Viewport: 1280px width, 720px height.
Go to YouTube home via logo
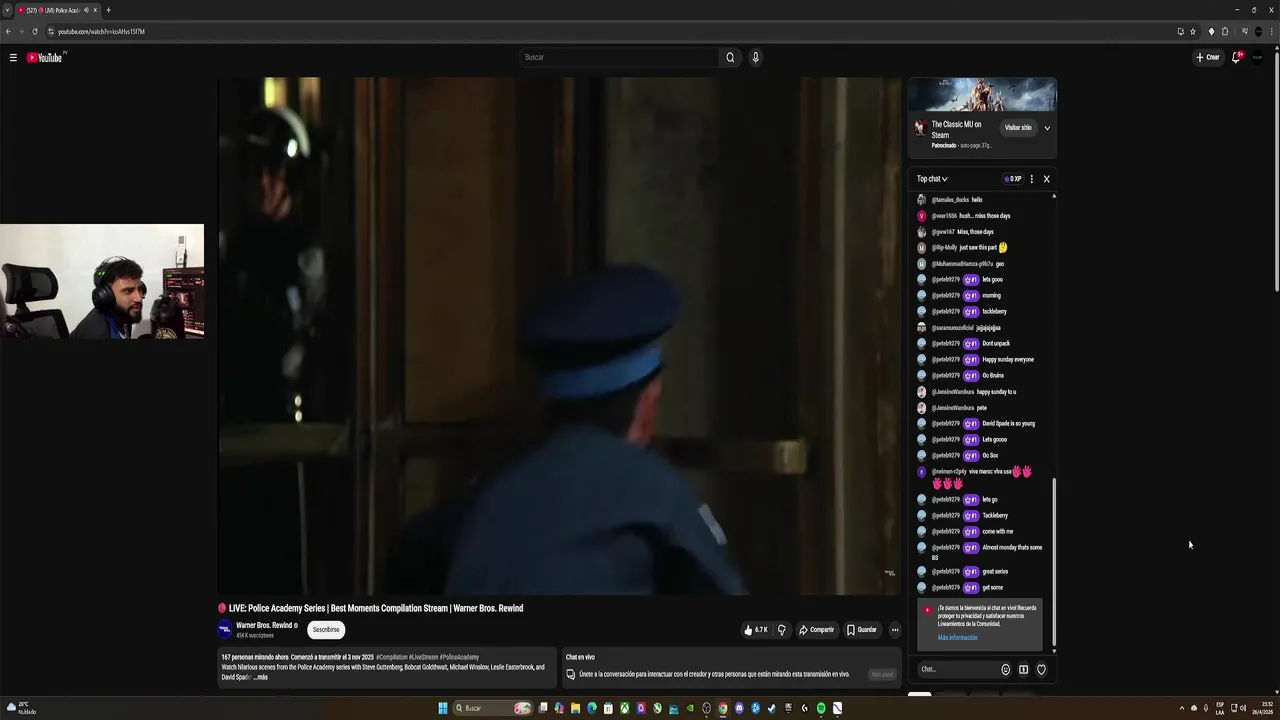(x=45, y=58)
